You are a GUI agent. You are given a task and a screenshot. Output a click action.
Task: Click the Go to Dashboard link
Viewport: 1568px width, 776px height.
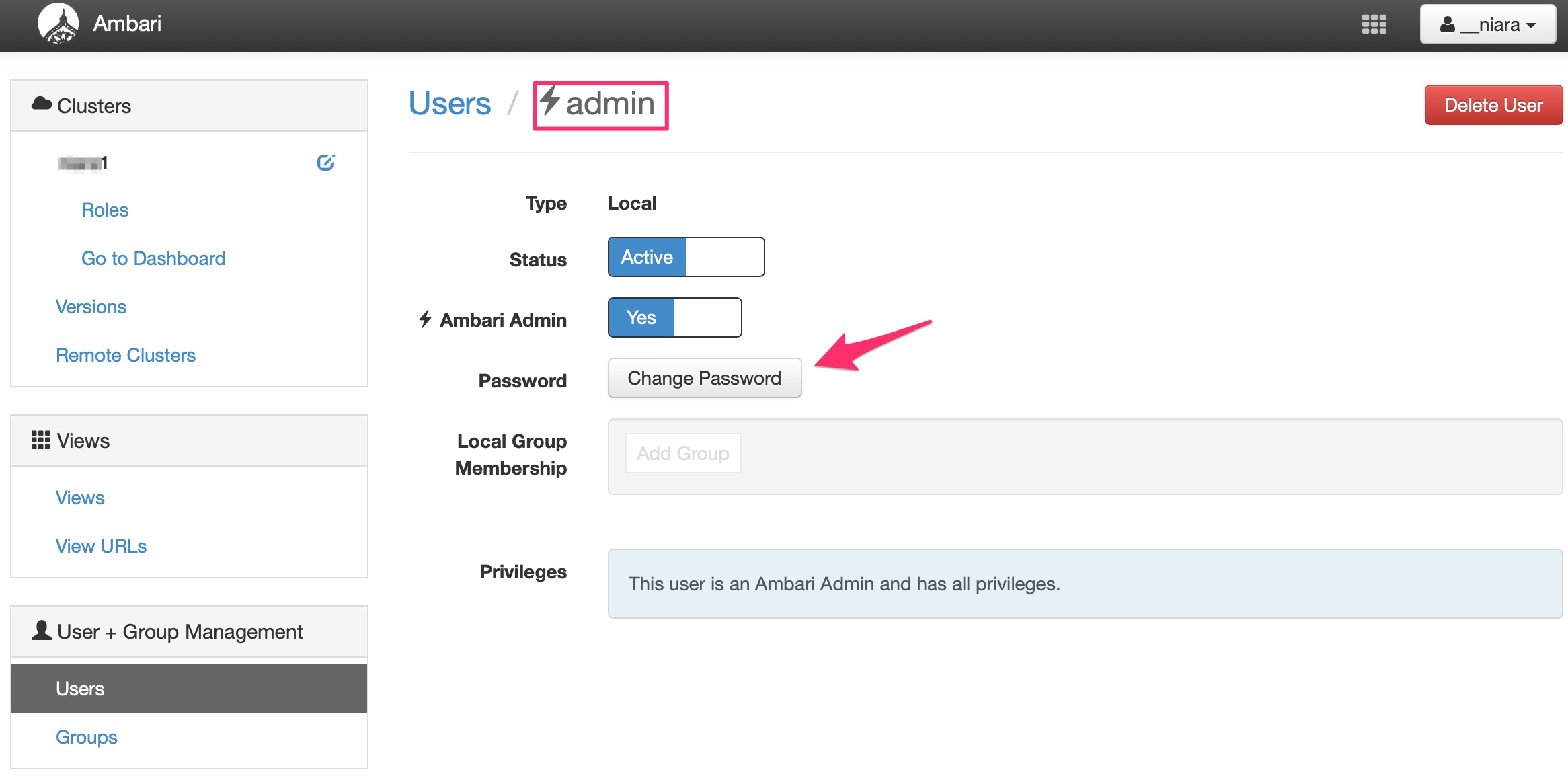point(153,258)
